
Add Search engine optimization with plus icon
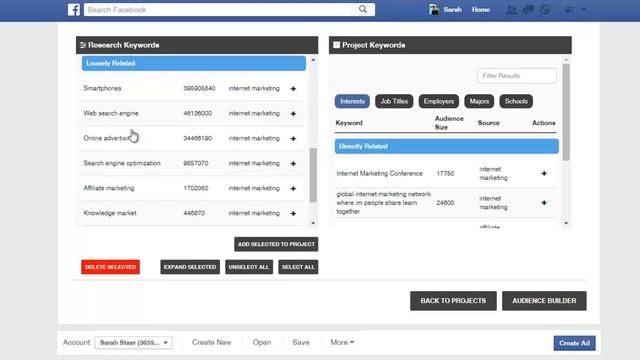293,163
